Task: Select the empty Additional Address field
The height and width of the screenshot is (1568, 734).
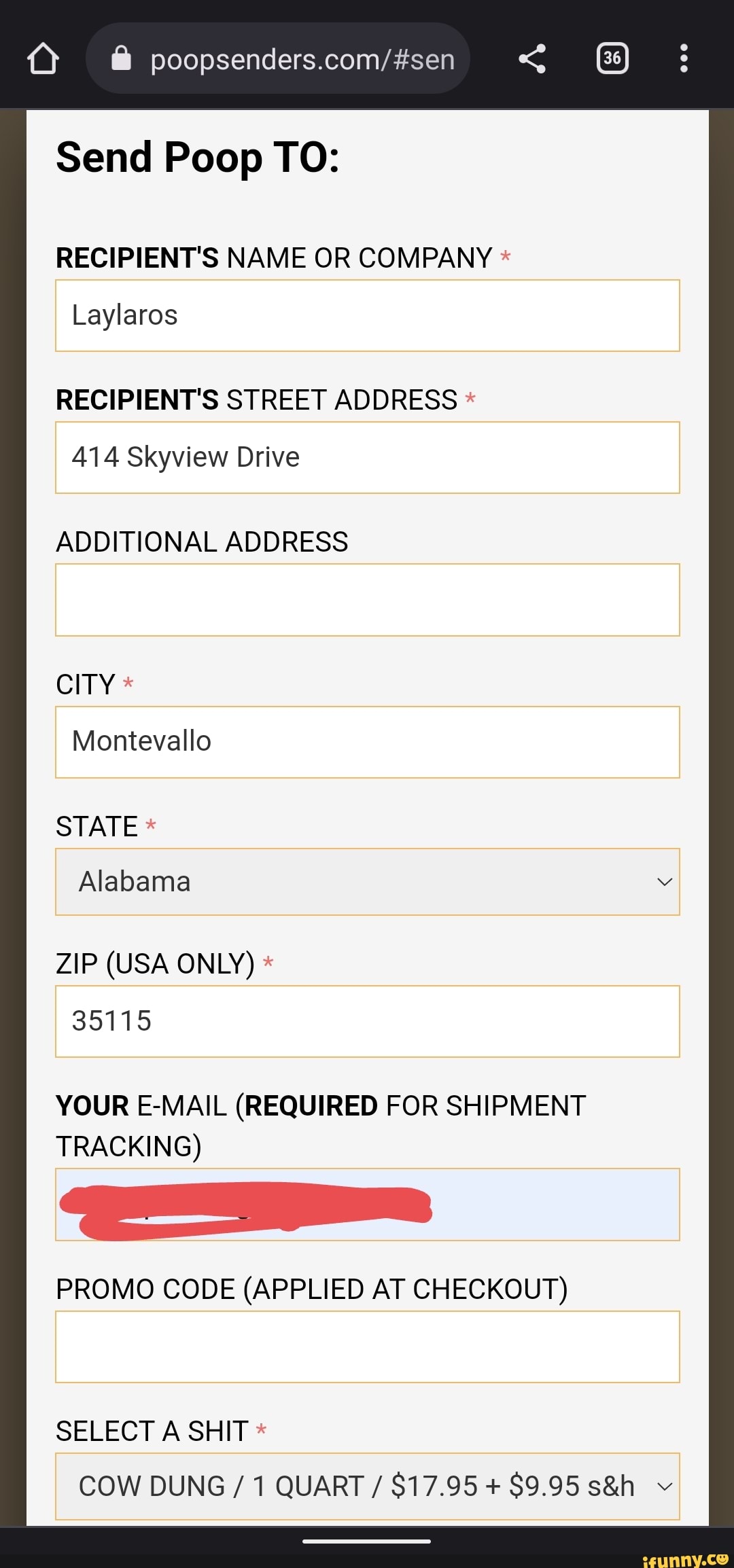Action: [367, 599]
